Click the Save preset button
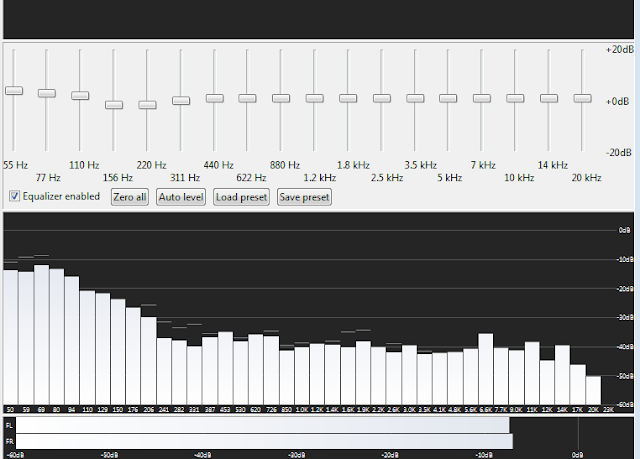Viewport: 640px width, 459px height. pos(304,197)
